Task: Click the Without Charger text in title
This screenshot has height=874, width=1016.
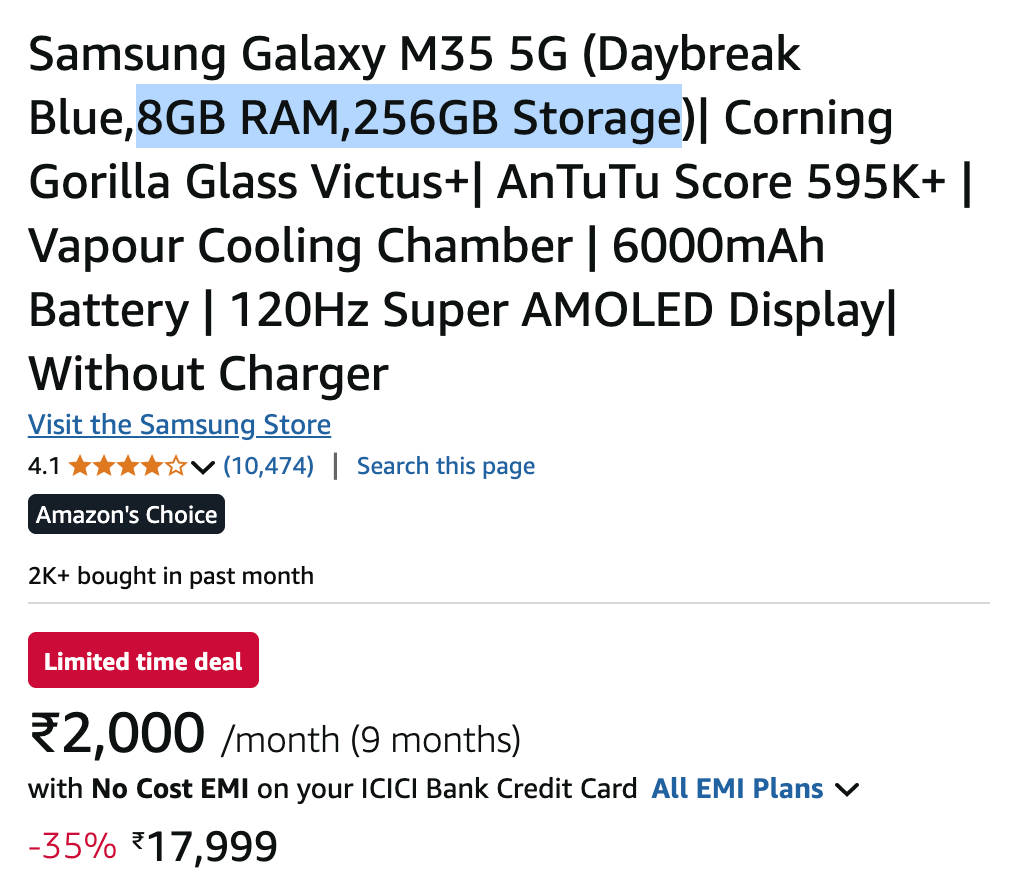Action: pyautogui.click(x=208, y=374)
